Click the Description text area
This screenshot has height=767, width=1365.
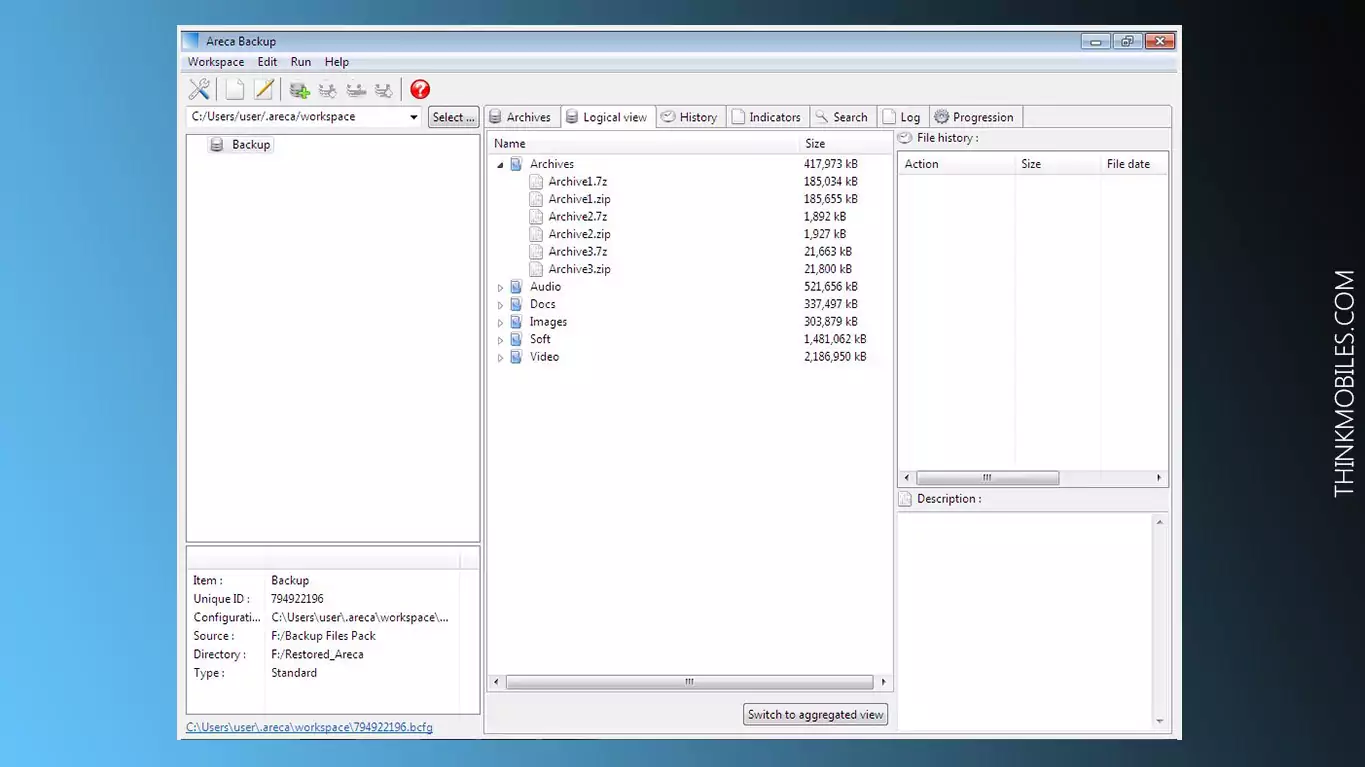(x=1025, y=621)
